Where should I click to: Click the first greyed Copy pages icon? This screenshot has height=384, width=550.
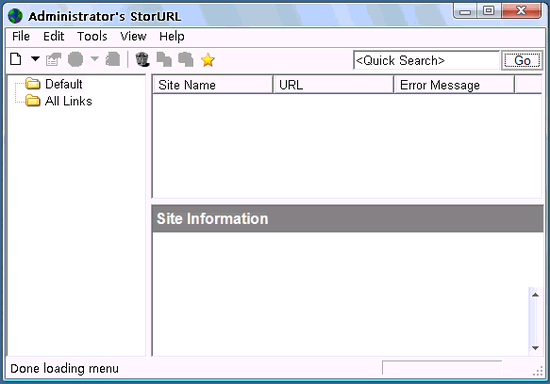pyautogui.click(x=164, y=59)
